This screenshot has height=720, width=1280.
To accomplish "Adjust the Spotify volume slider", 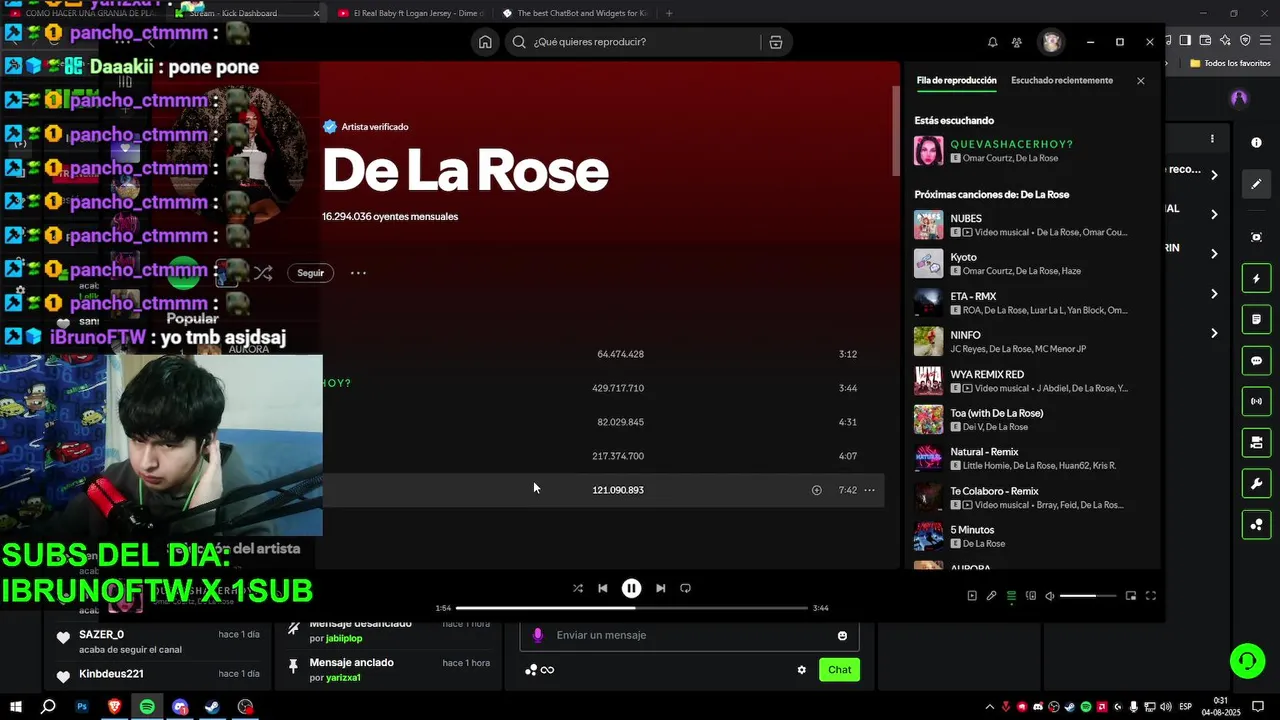I will (x=1087, y=596).
